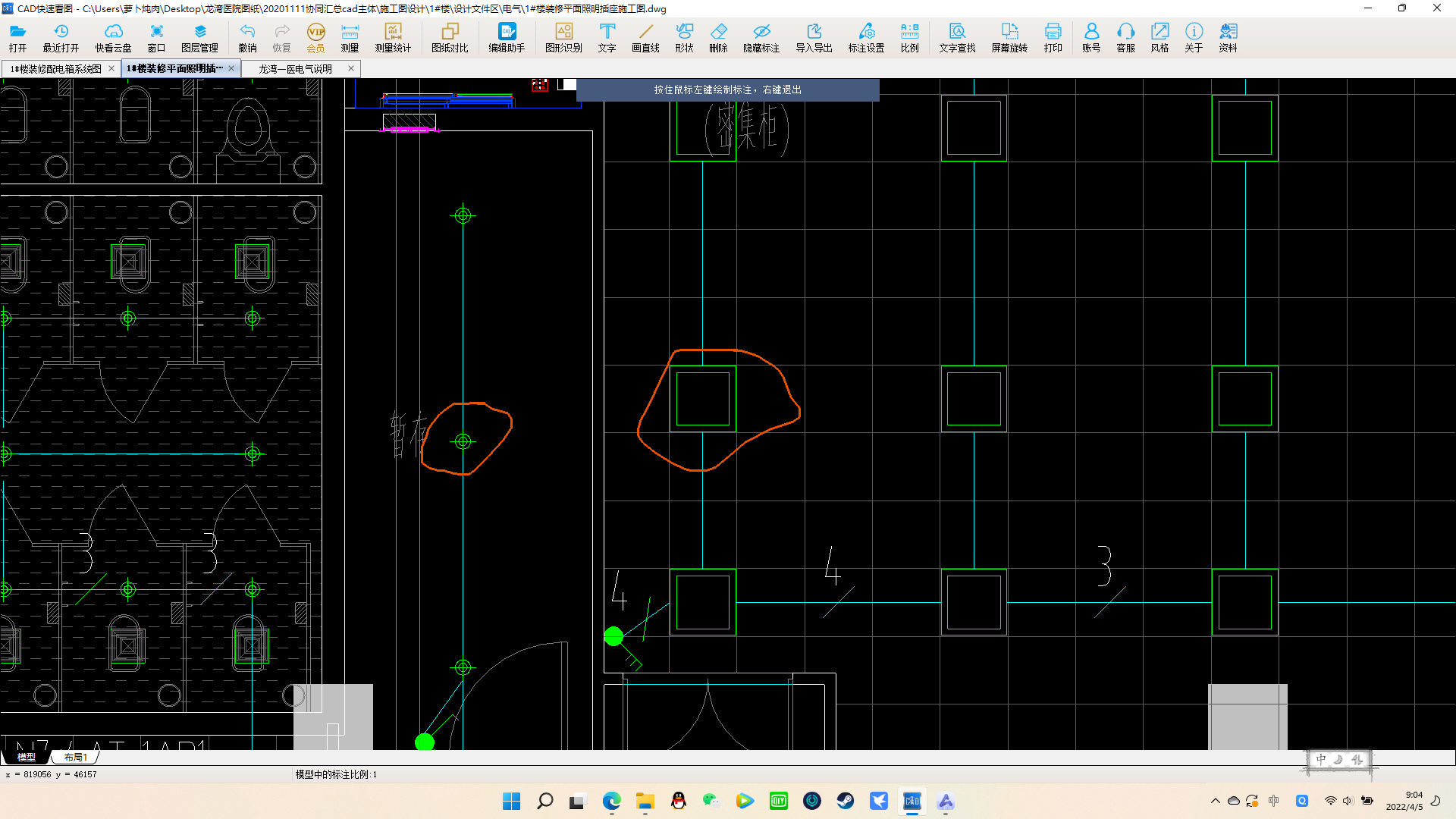Click the Windows Start button
The height and width of the screenshot is (819, 1456).
coord(512,801)
